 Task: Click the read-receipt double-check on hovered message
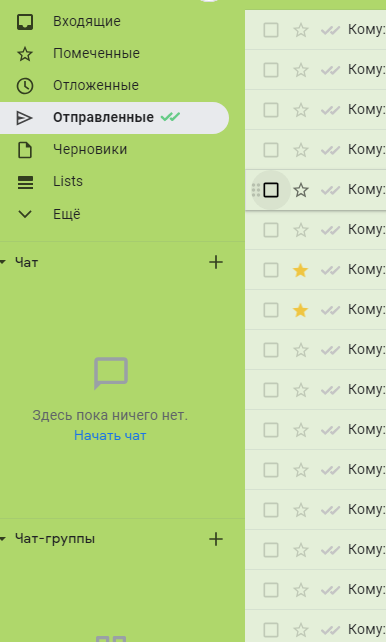tap(330, 190)
